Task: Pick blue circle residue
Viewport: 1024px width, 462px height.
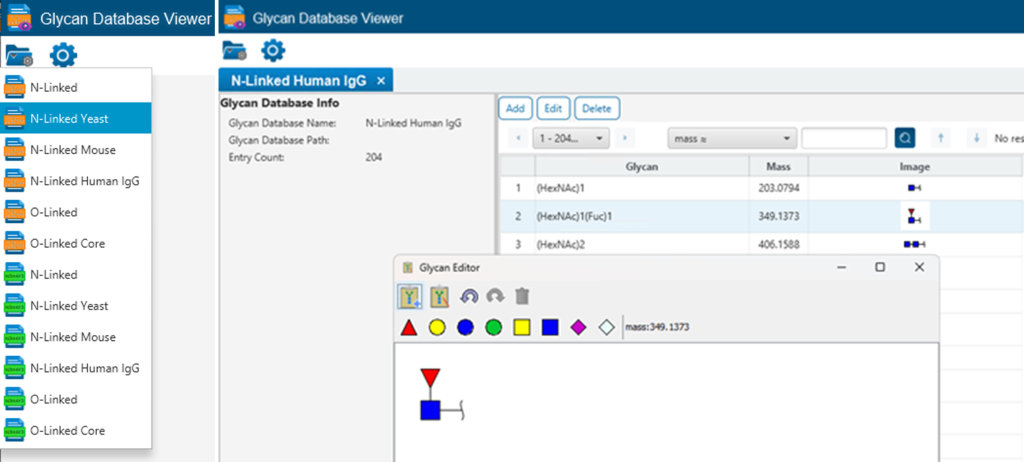Action: (465, 327)
